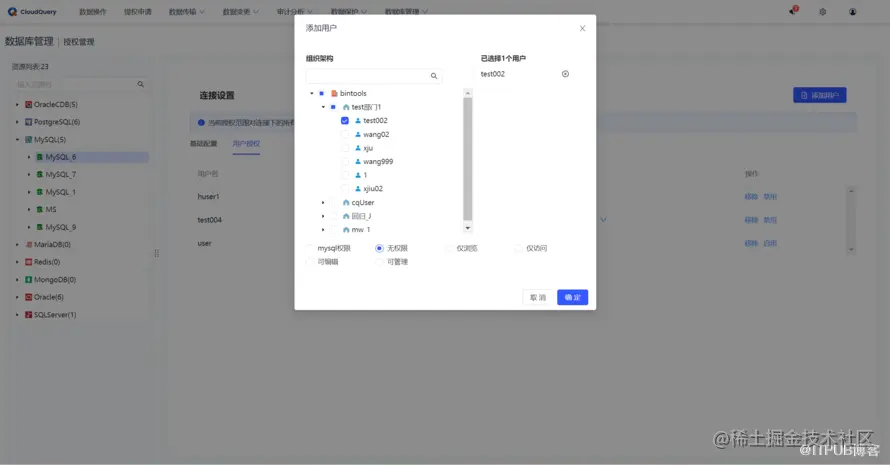Toggle the bintools root checkbox
Screen dimensions: 890x465
[x=321, y=93]
